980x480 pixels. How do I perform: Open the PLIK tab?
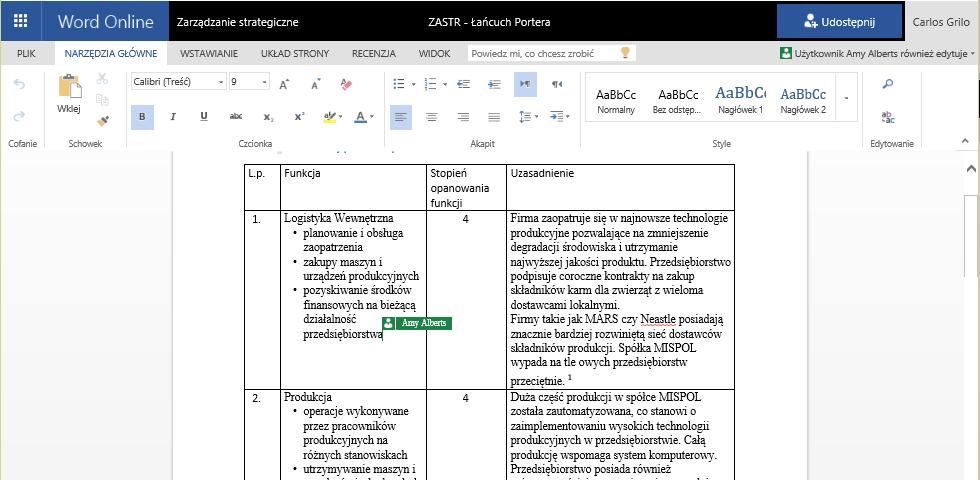(26, 54)
